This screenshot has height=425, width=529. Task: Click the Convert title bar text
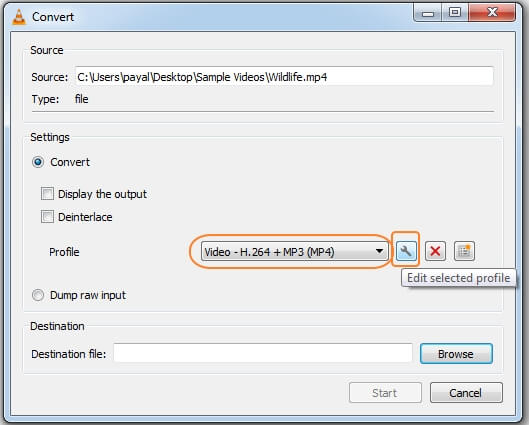(53, 17)
